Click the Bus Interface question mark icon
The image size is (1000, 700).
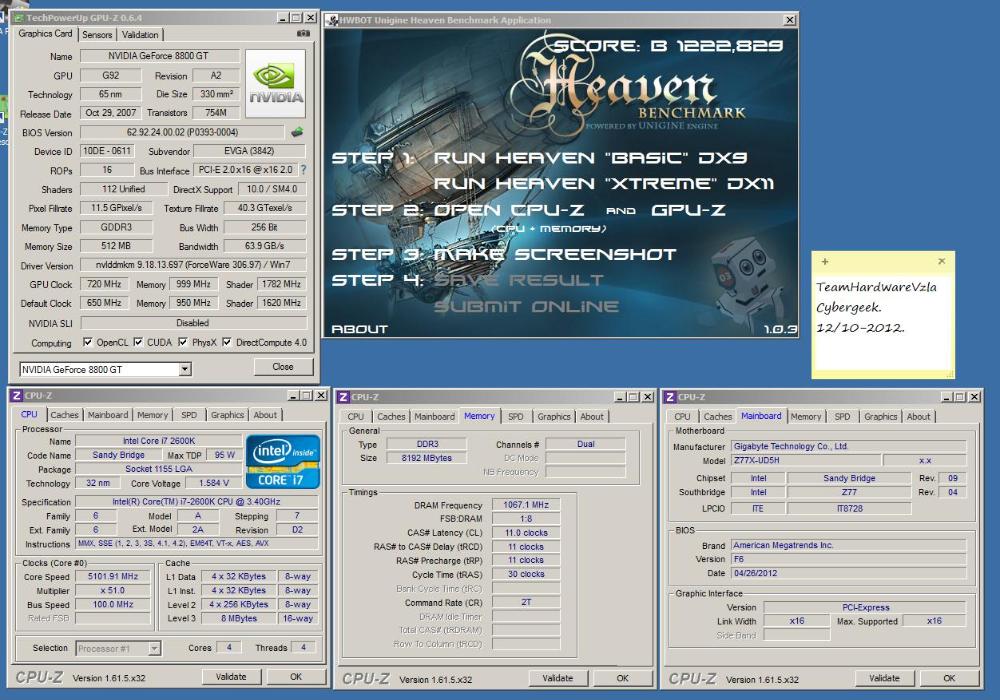click(x=304, y=170)
